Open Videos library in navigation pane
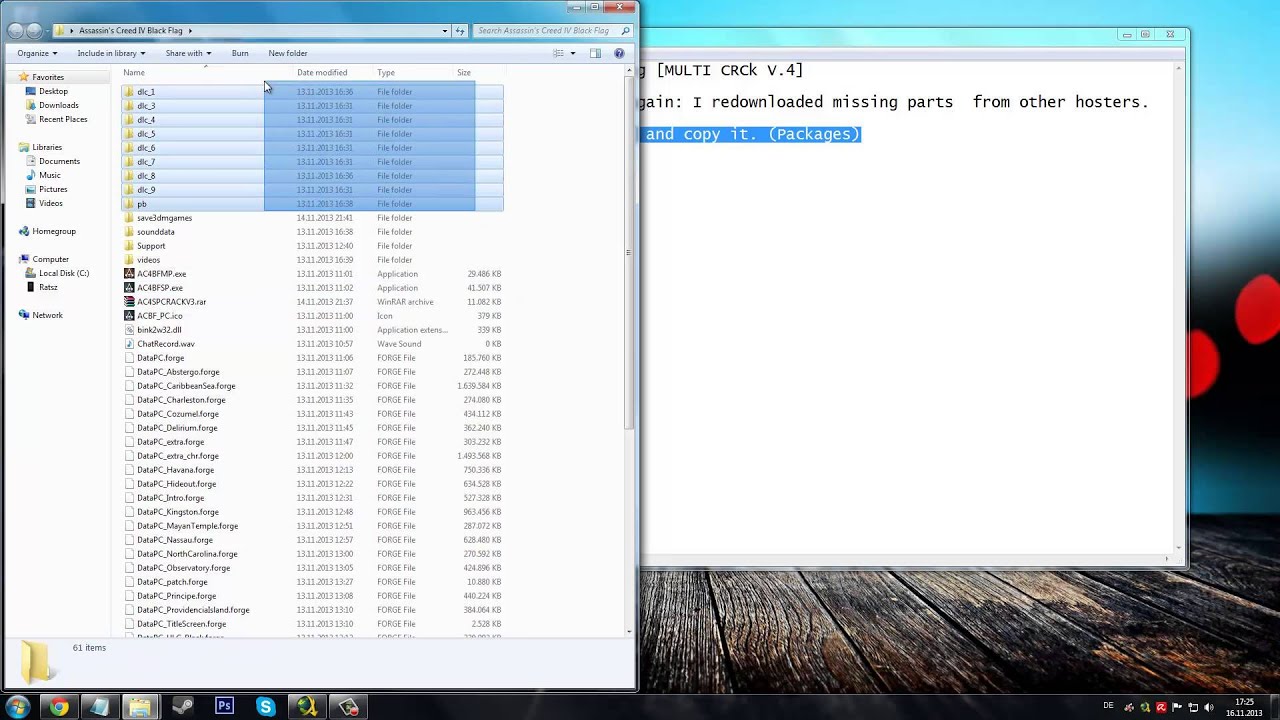Image resolution: width=1280 pixels, height=720 pixels. pos(51,203)
